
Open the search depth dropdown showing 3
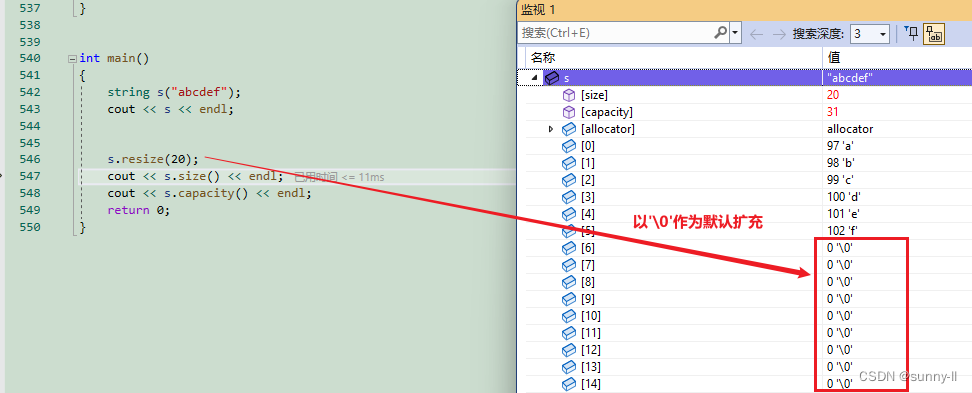click(x=870, y=33)
